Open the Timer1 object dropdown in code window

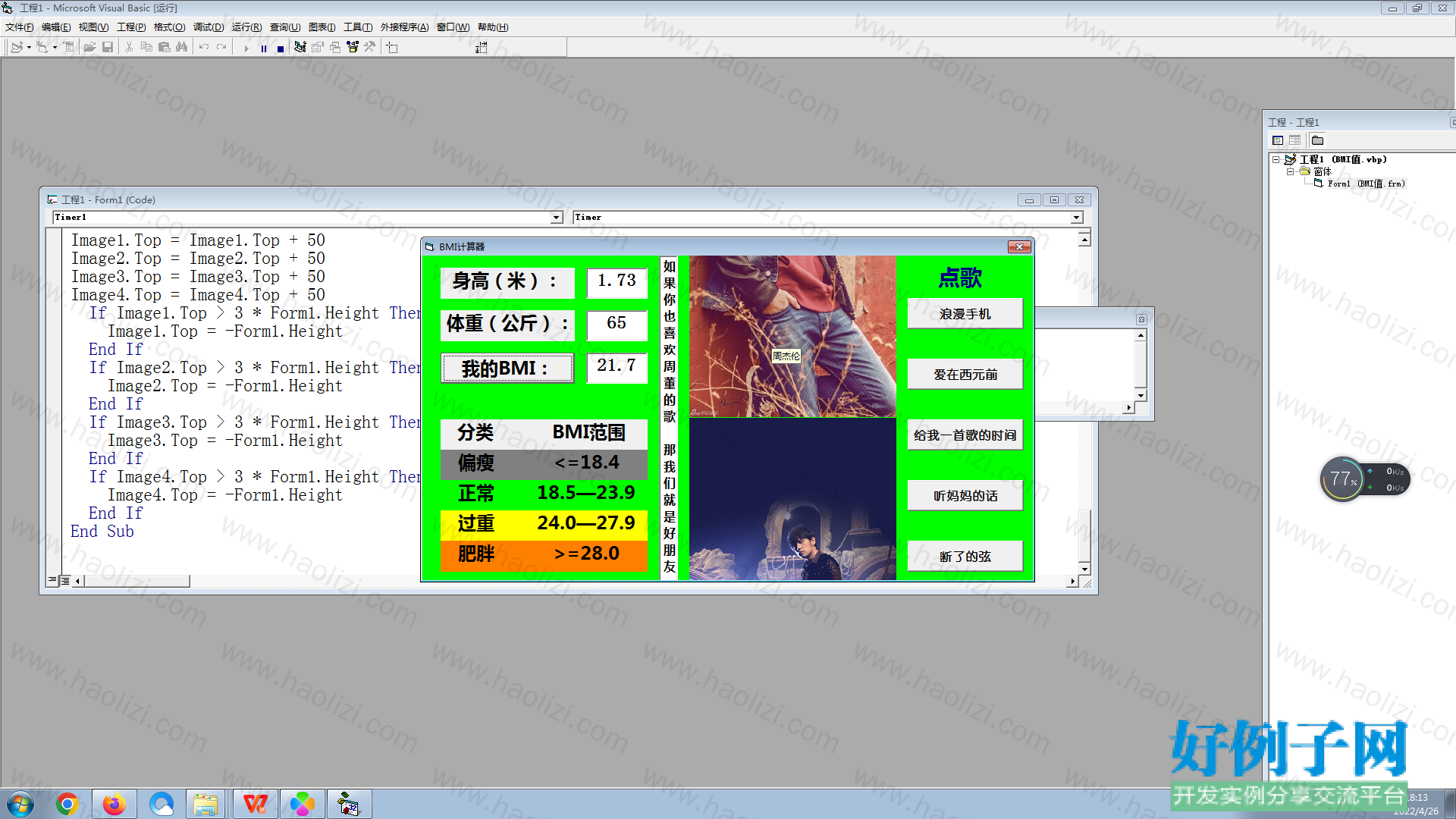click(557, 218)
